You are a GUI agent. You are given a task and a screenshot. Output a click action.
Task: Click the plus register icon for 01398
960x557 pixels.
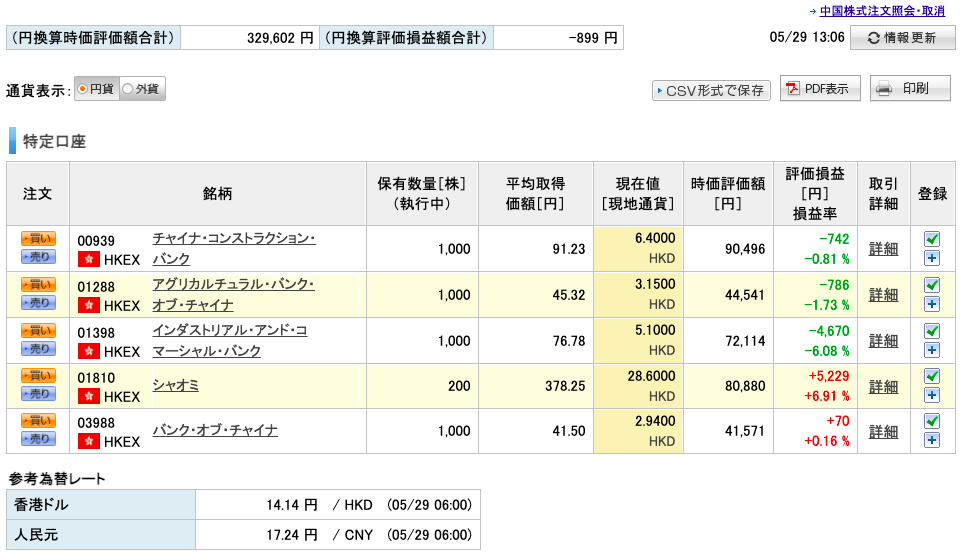932,350
